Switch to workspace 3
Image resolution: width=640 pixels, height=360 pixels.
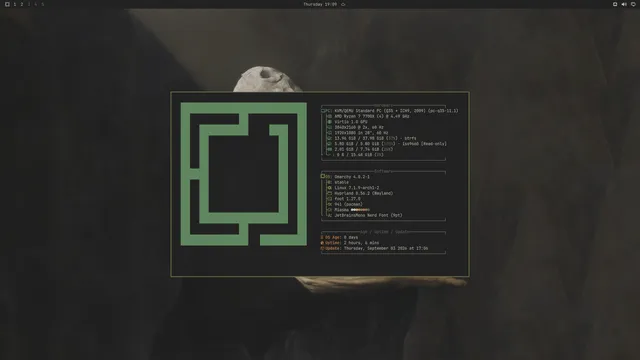(29, 4)
